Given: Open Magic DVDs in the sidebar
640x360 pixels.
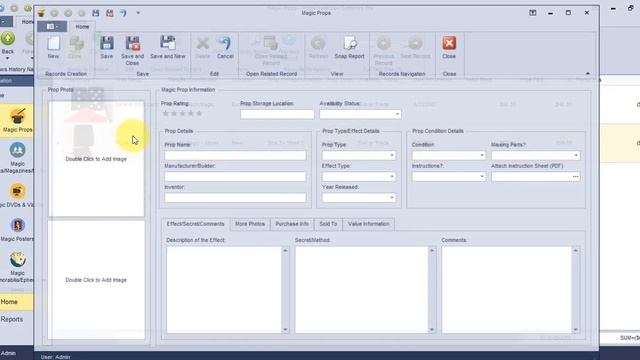Looking at the screenshot, I should pos(17,196).
